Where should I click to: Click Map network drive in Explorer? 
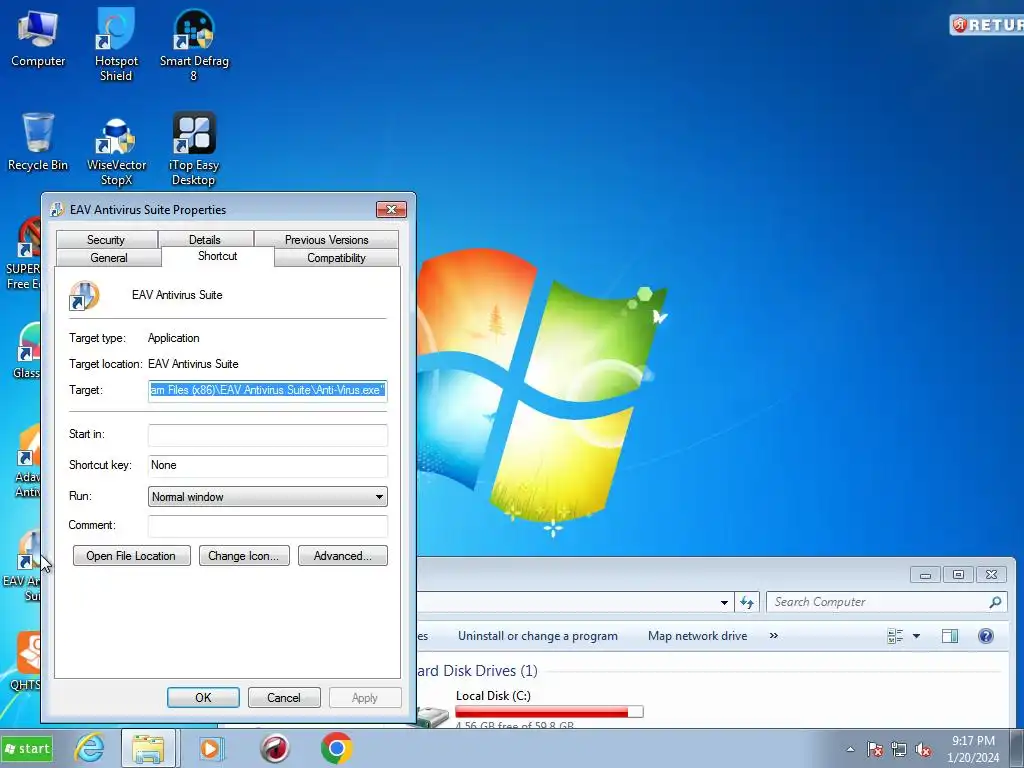tap(697, 635)
